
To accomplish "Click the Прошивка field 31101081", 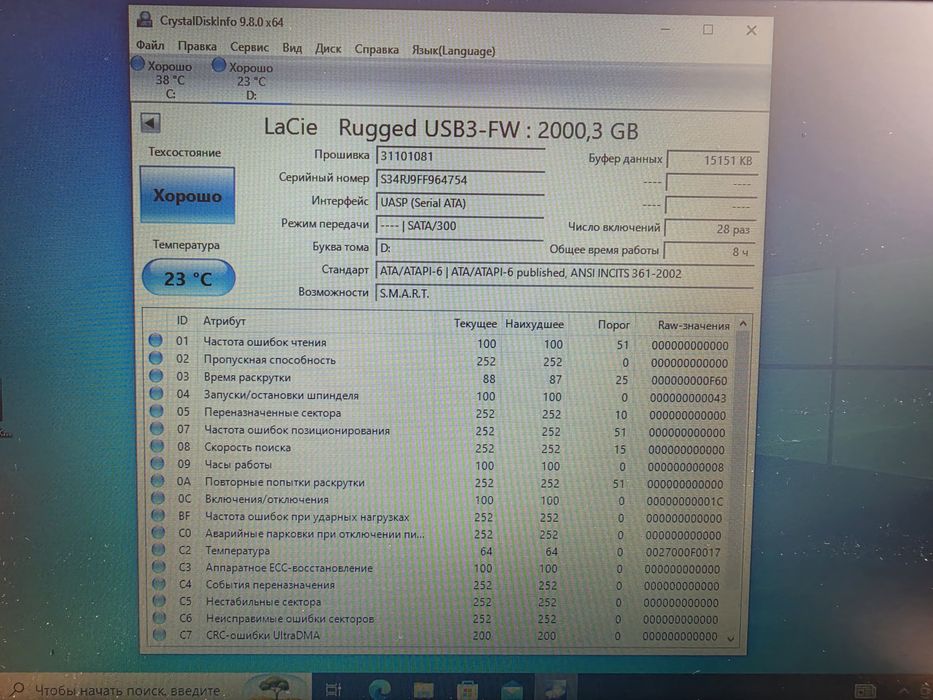I will [x=461, y=157].
